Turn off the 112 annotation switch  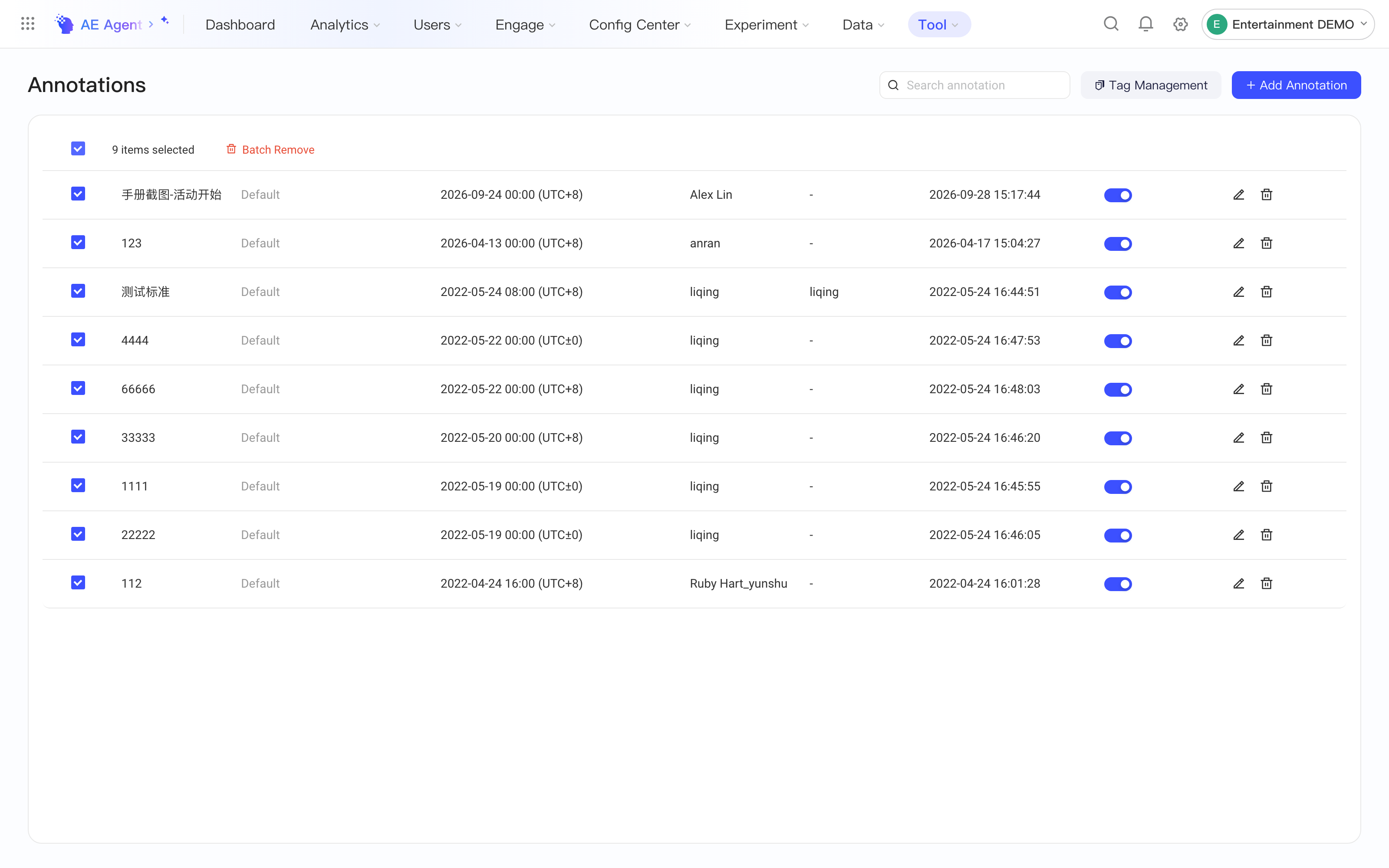1118,584
